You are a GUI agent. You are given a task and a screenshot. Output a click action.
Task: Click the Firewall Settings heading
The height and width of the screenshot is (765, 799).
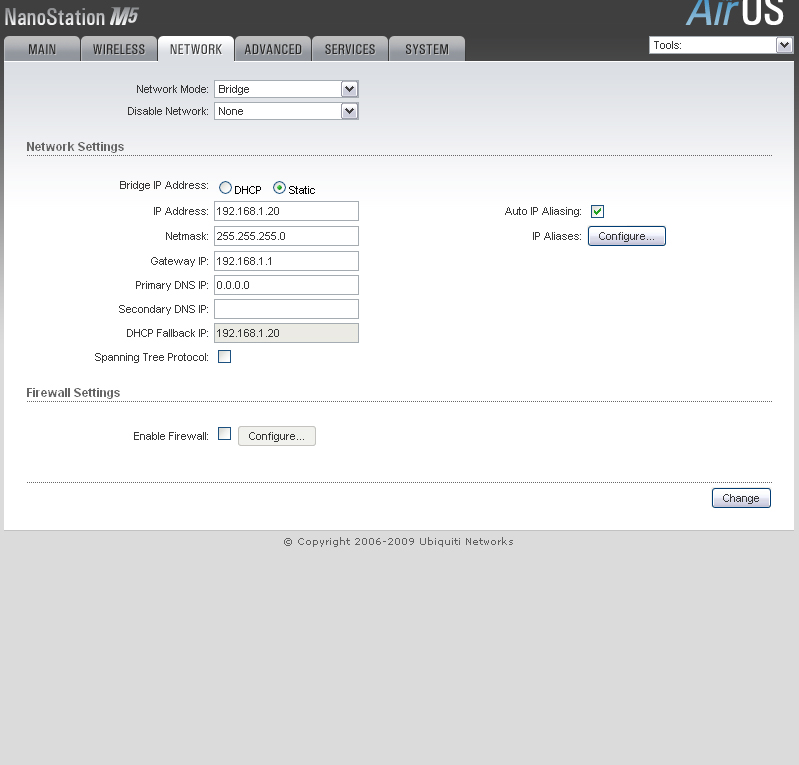(73, 393)
